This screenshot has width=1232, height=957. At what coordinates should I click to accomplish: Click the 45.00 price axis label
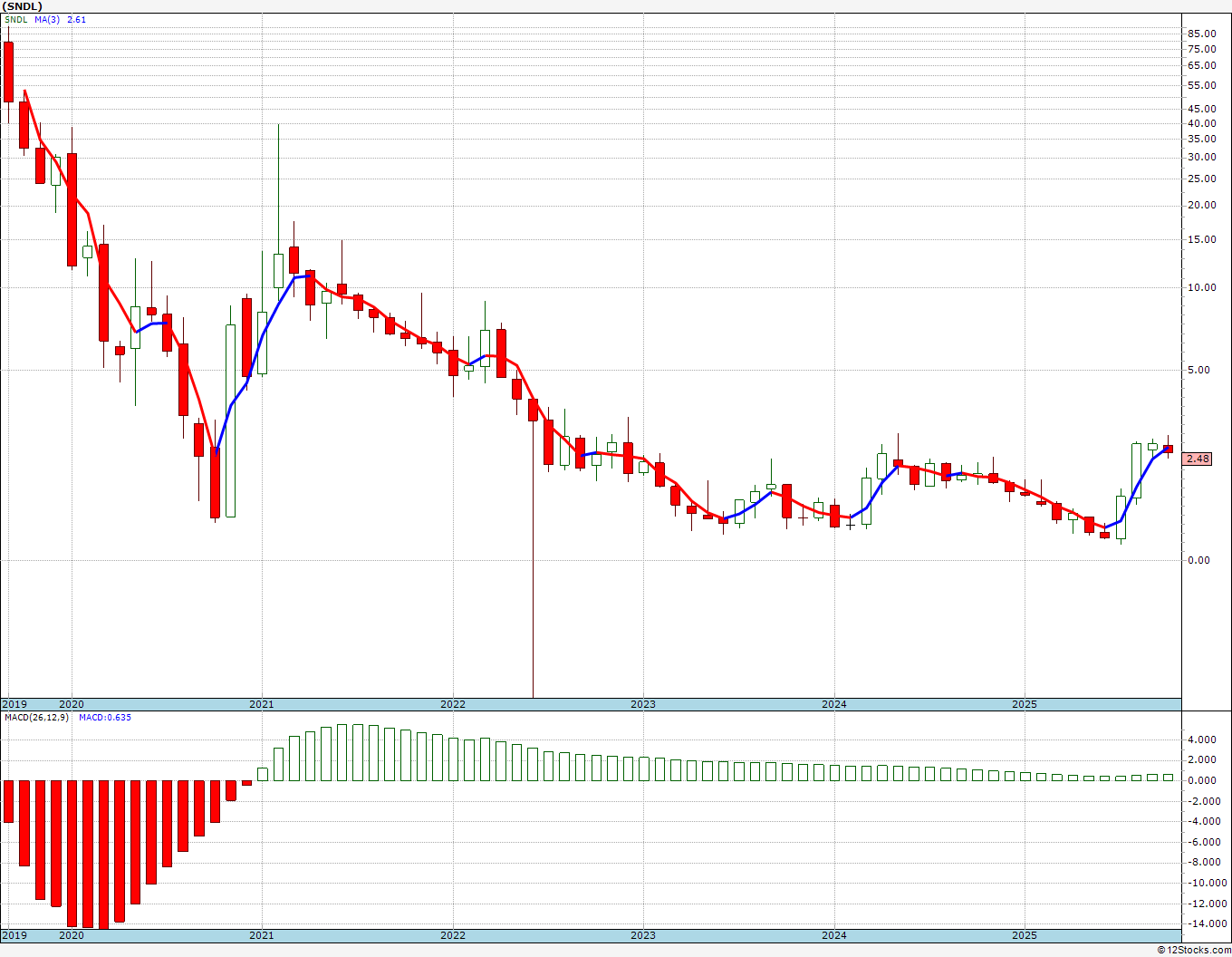point(1203,109)
